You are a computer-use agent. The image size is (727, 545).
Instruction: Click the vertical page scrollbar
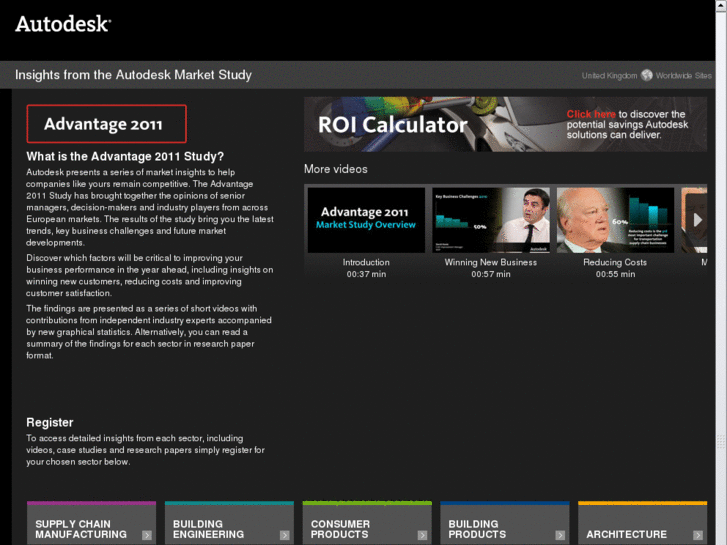click(x=721, y=272)
